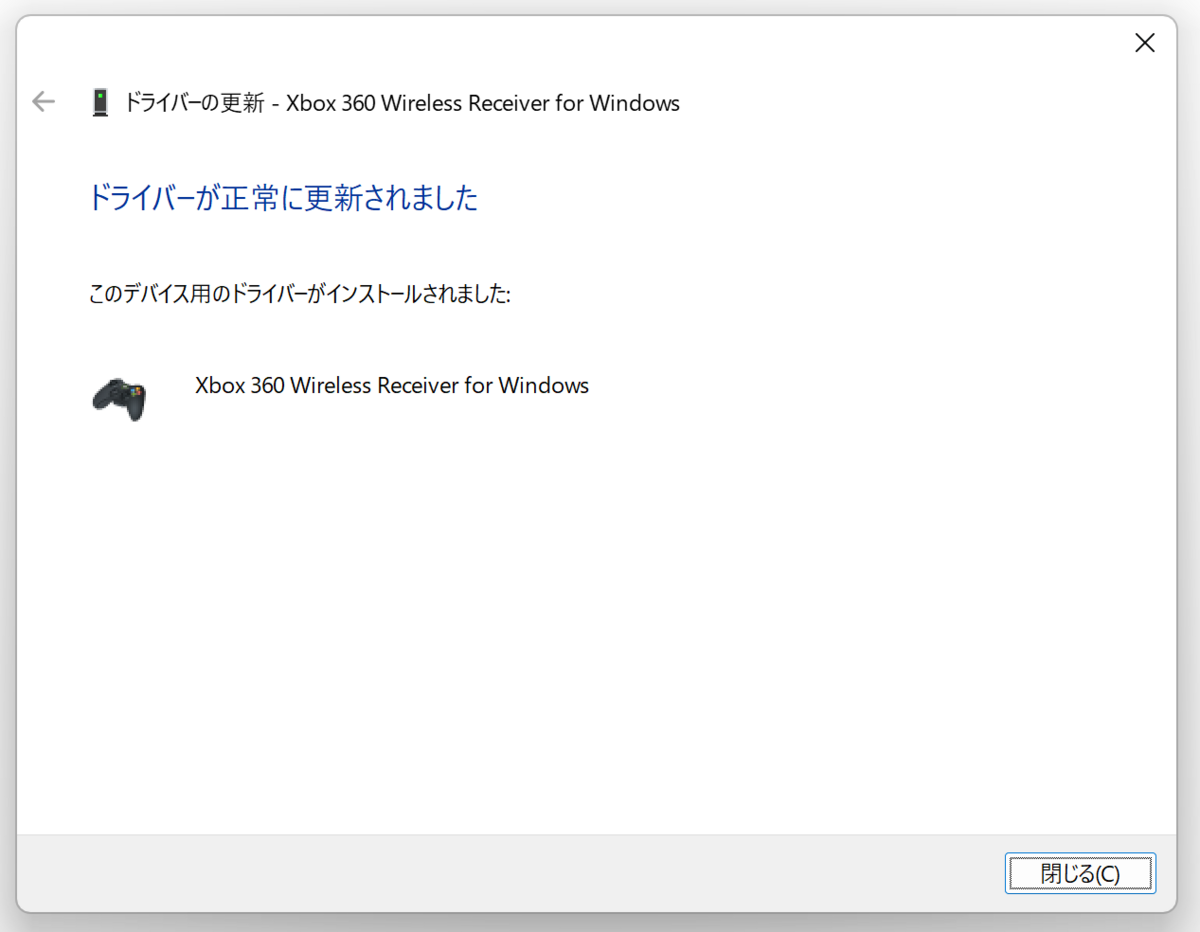1200x932 pixels.
Task: Click the 閉じる(C) button
Action: [1080, 873]
